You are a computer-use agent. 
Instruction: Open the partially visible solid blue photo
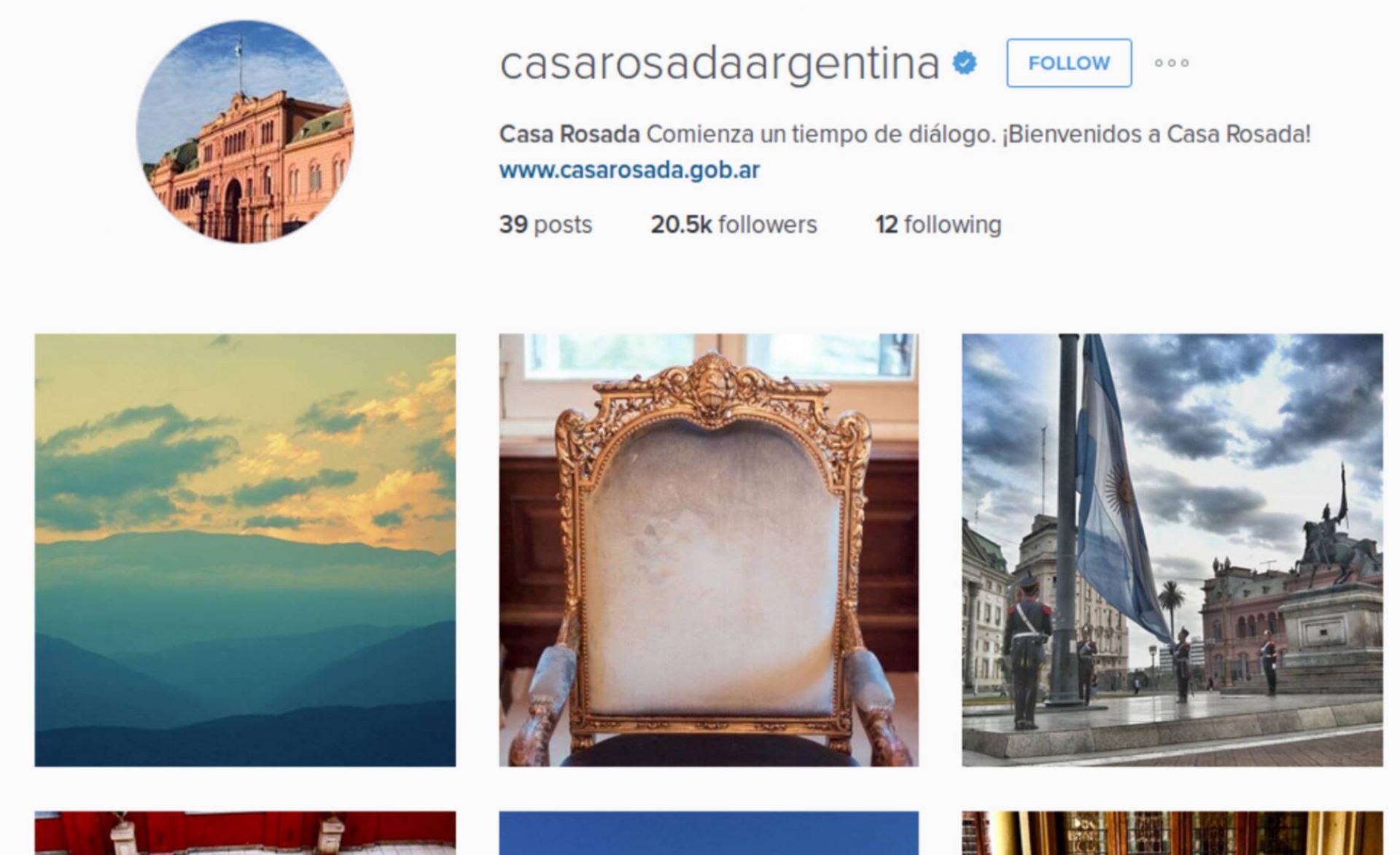point(709,833)
